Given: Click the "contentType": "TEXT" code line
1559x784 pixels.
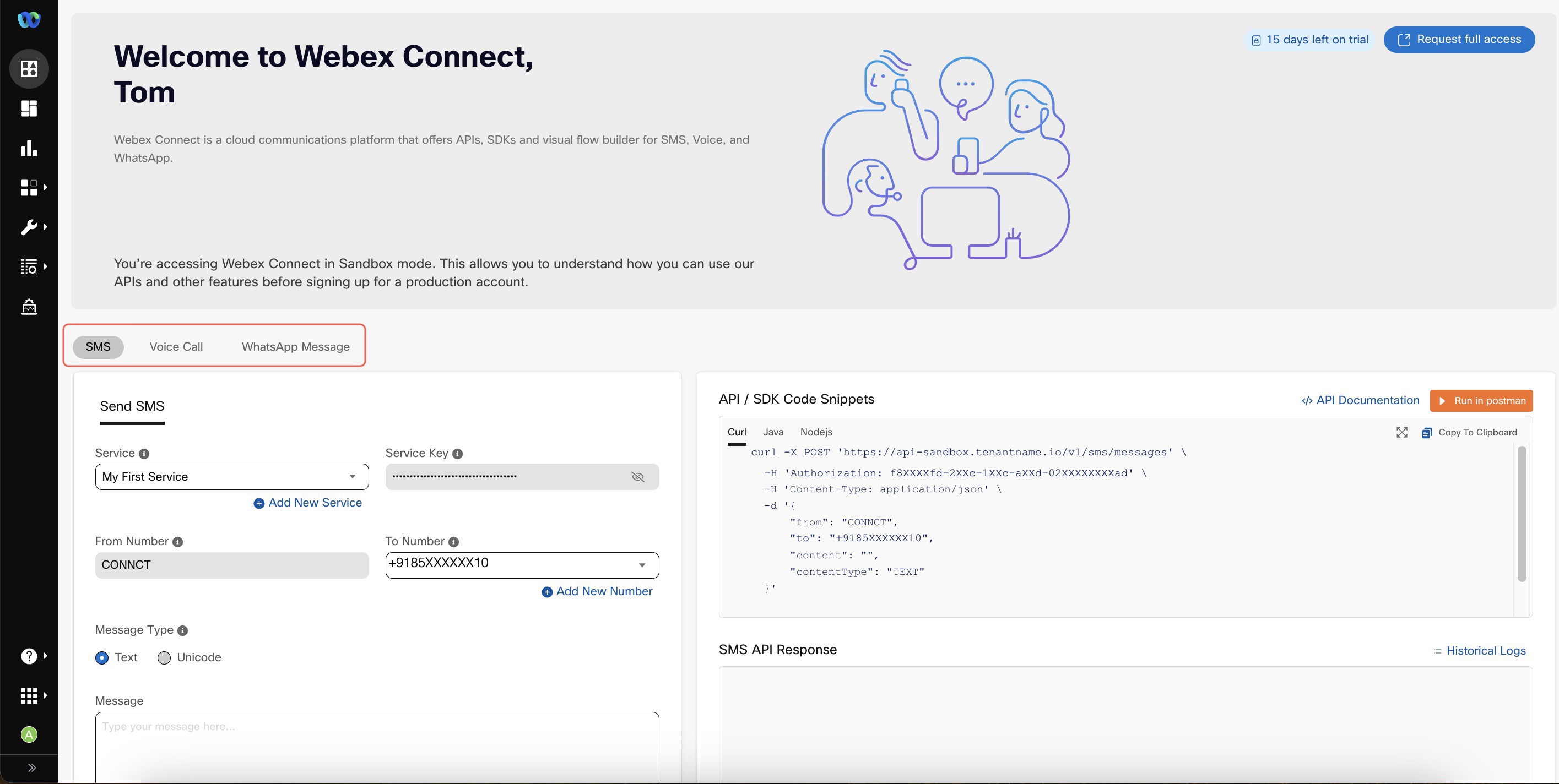Looking at the screenshot, I should point(857,571).
